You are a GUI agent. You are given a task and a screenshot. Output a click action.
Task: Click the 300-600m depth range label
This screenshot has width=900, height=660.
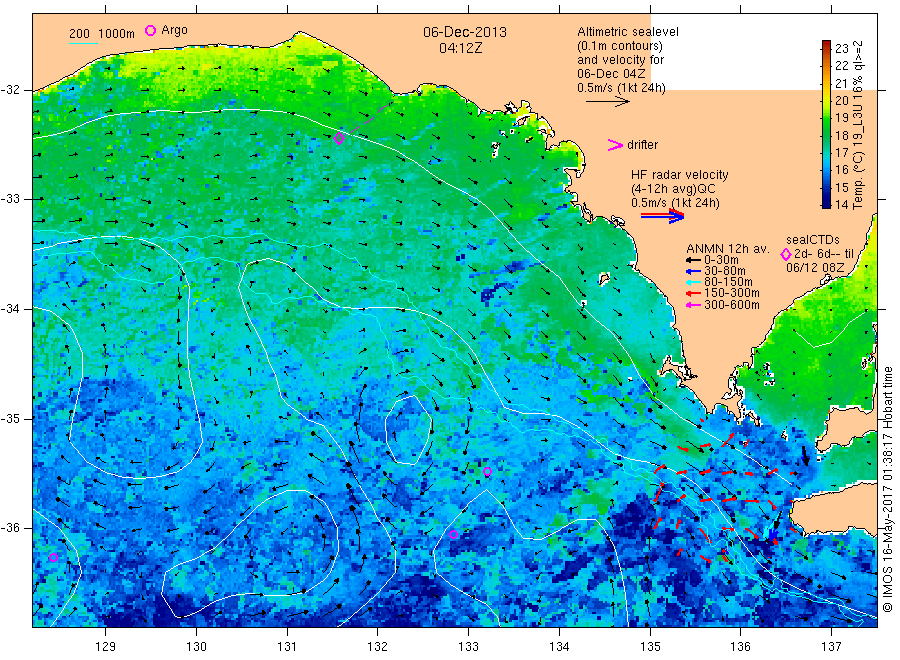(x=732, y=305)
